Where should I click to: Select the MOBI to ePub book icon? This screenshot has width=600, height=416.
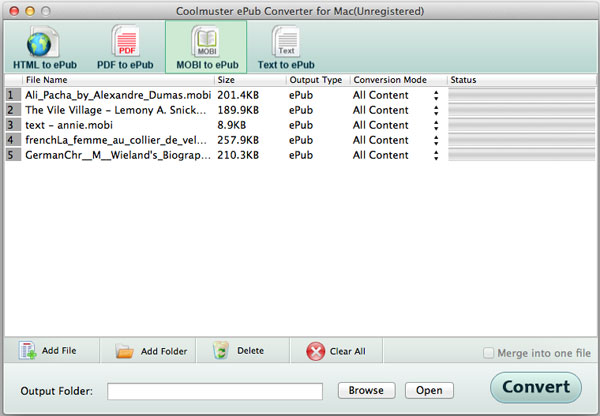pos(205,41)
